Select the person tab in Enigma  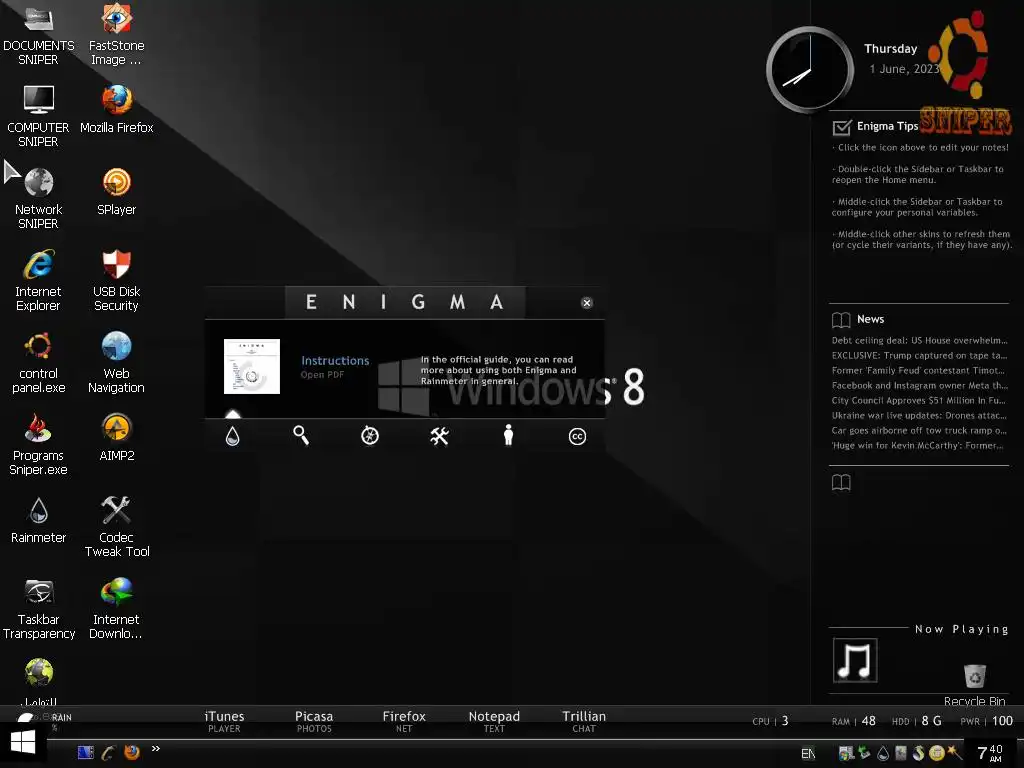pyautogui.click(x=509, y=435)
